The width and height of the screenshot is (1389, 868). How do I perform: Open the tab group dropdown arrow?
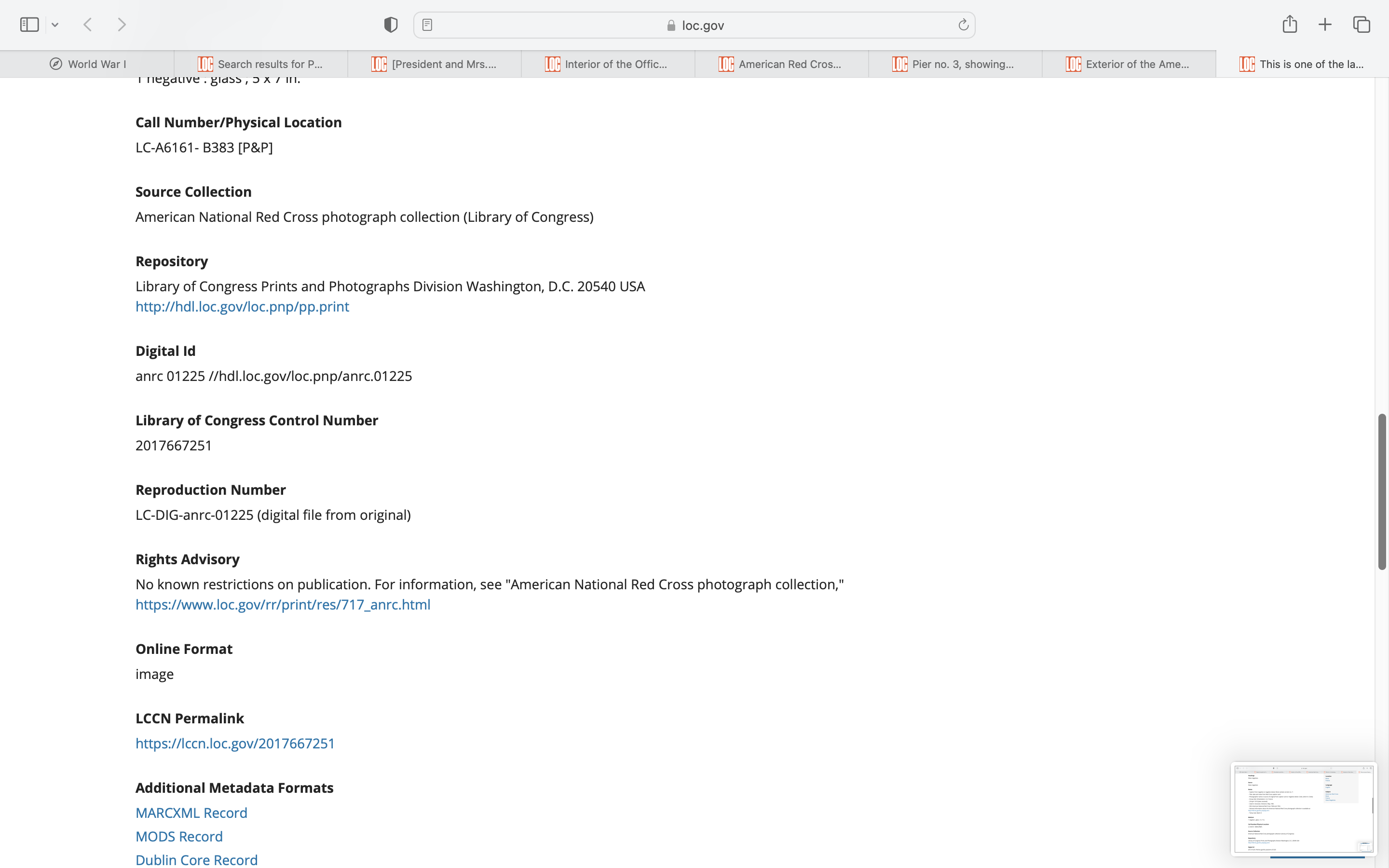tap(55, 25)
